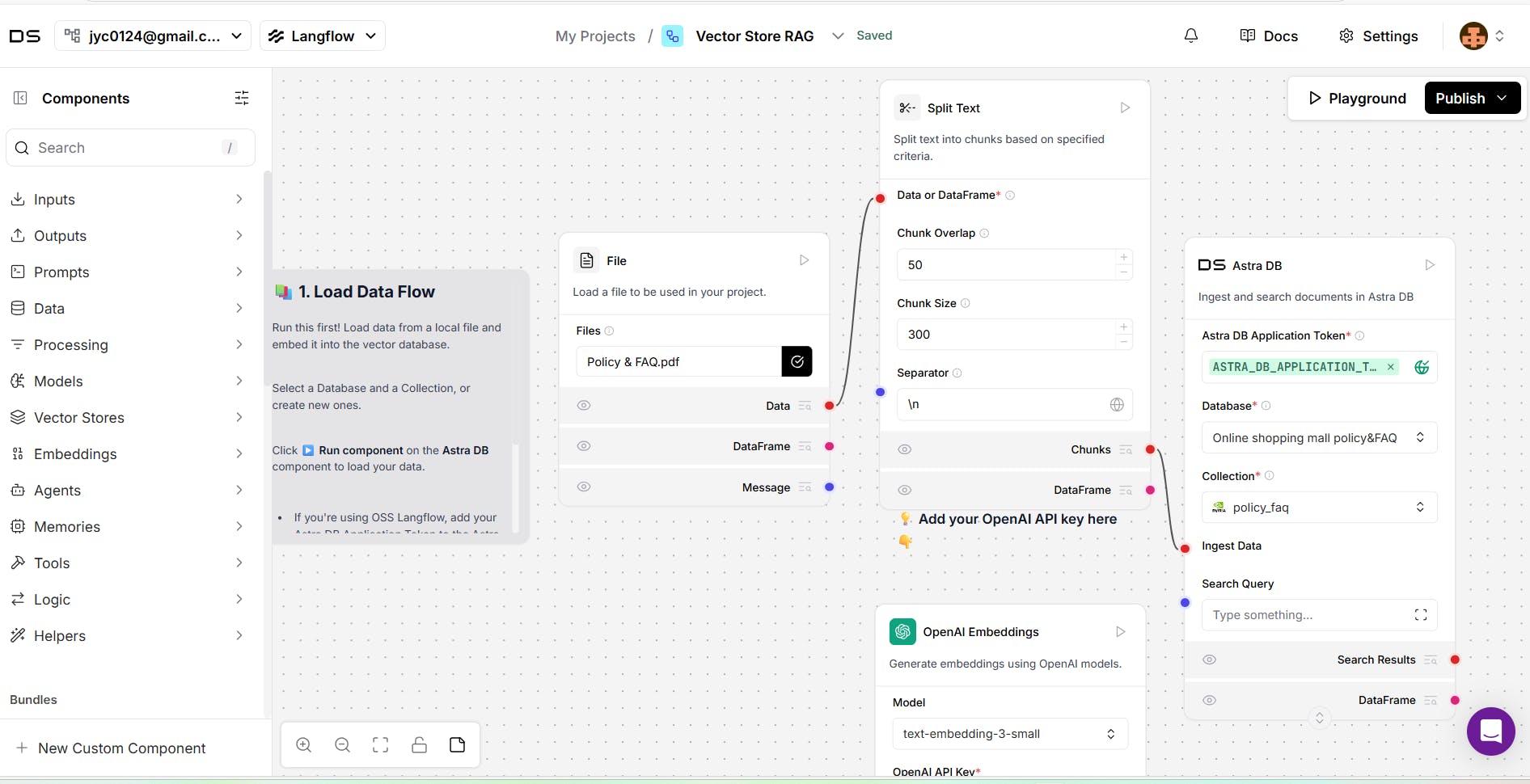The width and height of the screenshot is (1530, 784).
Task: Expand the Data category
Action: pyautogui.click(x=127, y=309)
